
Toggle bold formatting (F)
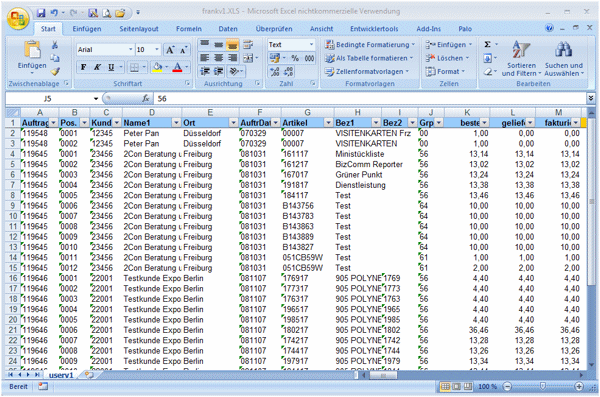83,68
